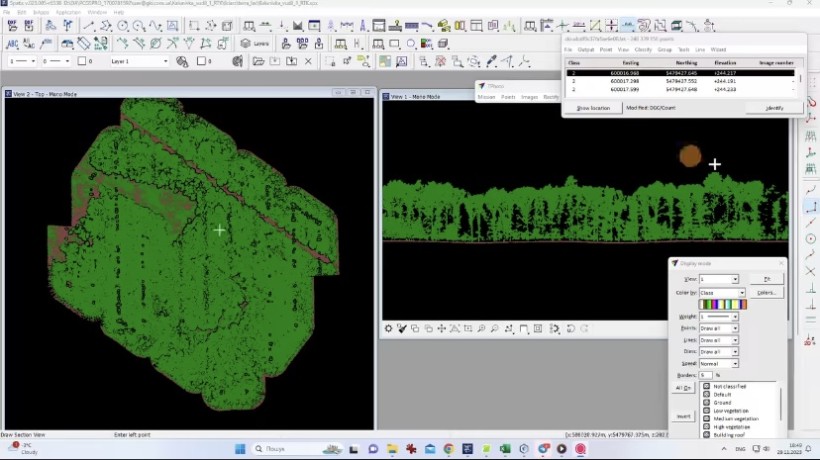This screenshot has width=820, height=460.
Task: Open the Output menu in points window
Action: click(x=586, y=49)
